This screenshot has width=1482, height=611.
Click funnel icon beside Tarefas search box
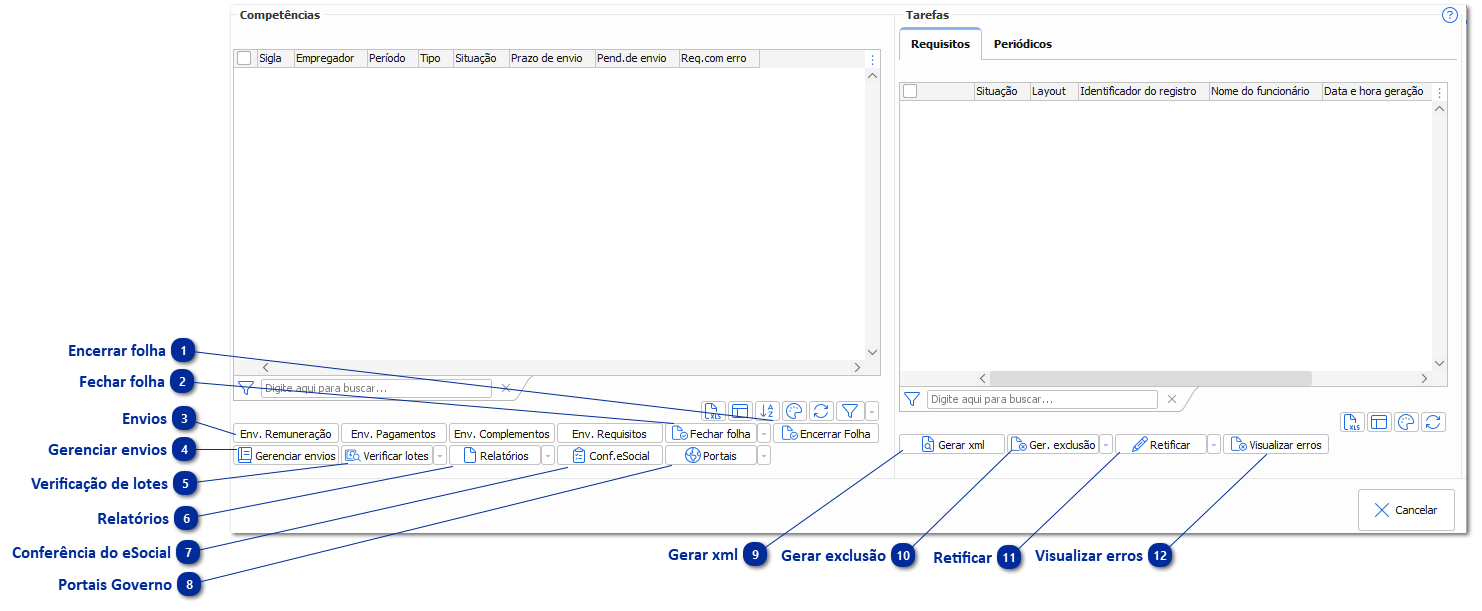(911, 399)
